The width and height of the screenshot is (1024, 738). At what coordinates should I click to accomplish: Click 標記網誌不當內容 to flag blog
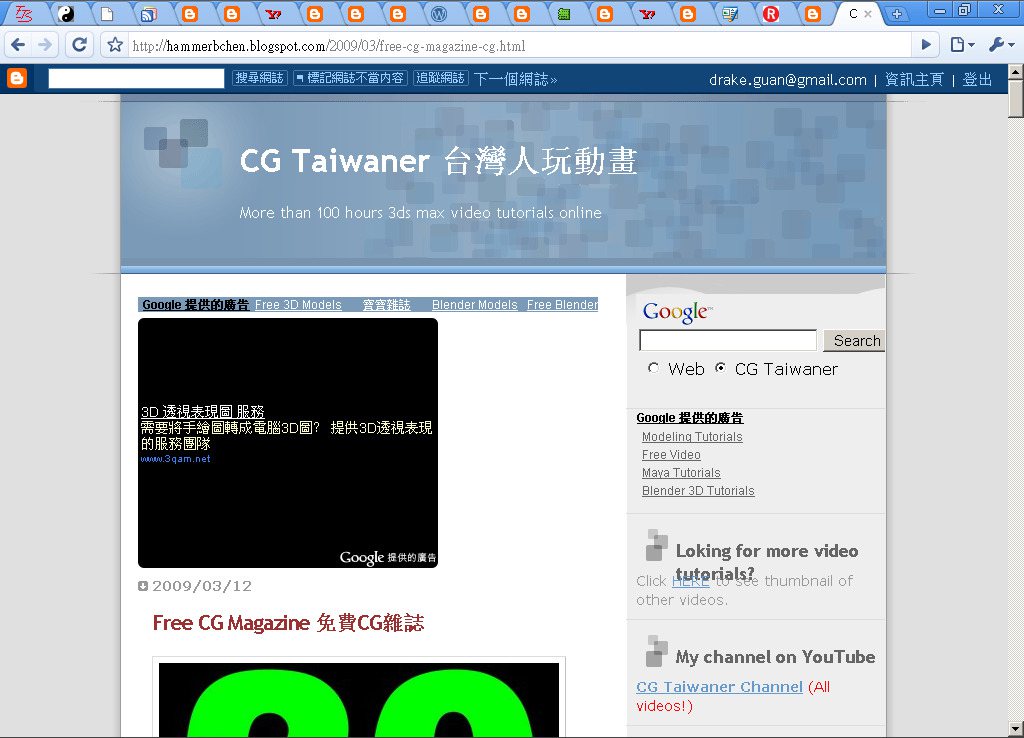pos(350,78)
